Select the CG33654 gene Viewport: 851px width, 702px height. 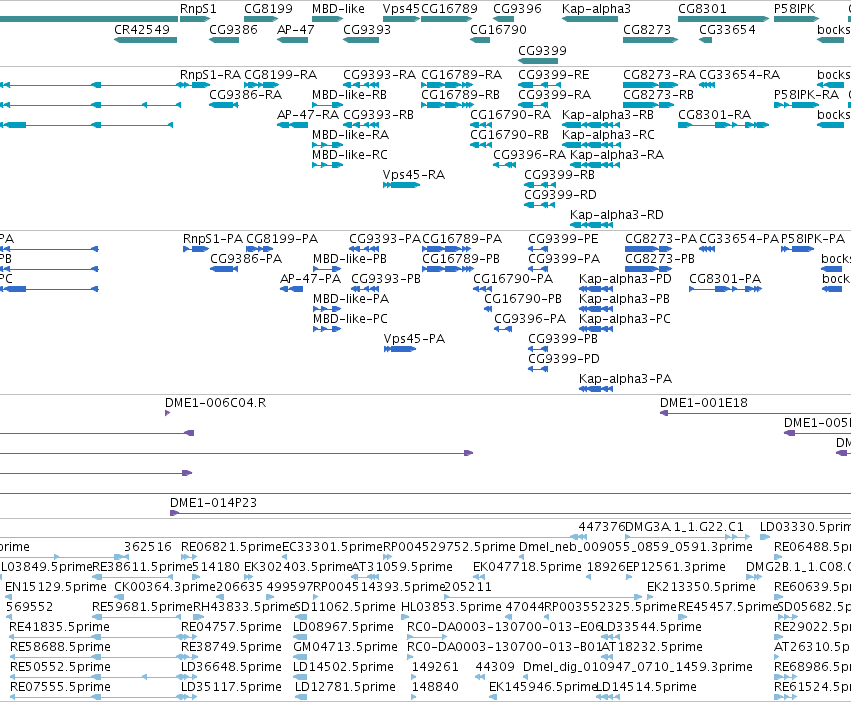(x=706, y=40)
